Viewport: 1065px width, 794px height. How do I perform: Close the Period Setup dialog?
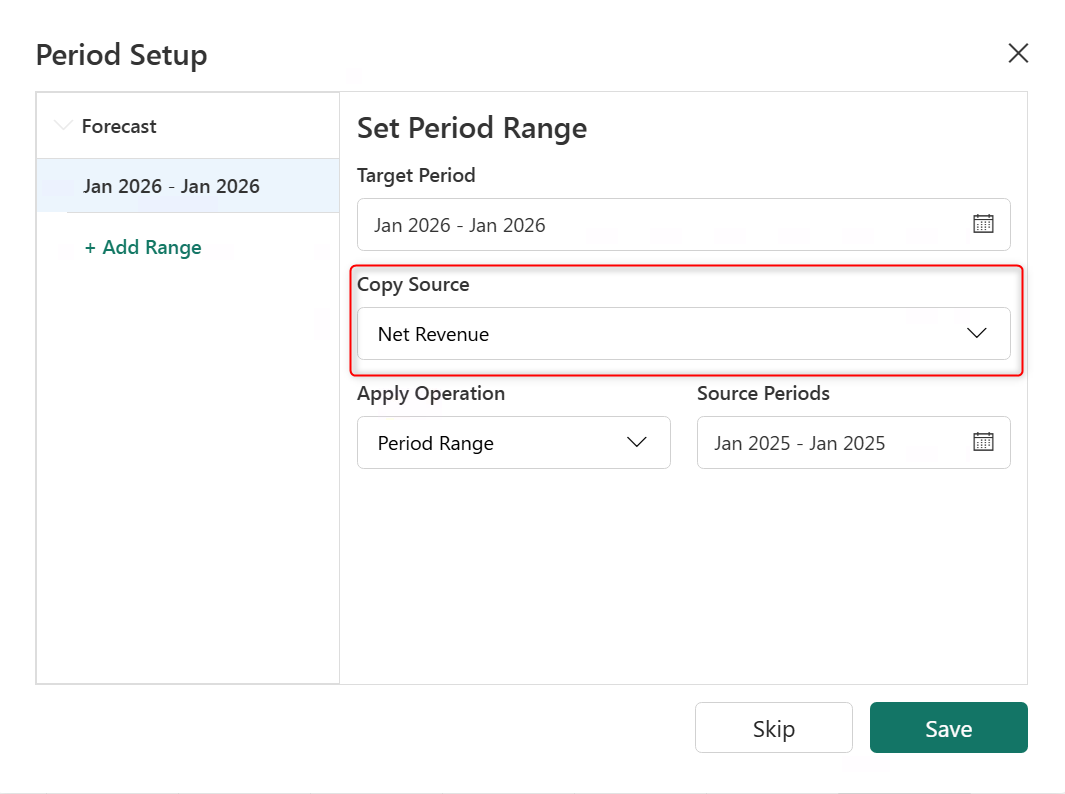point(1018,54)
